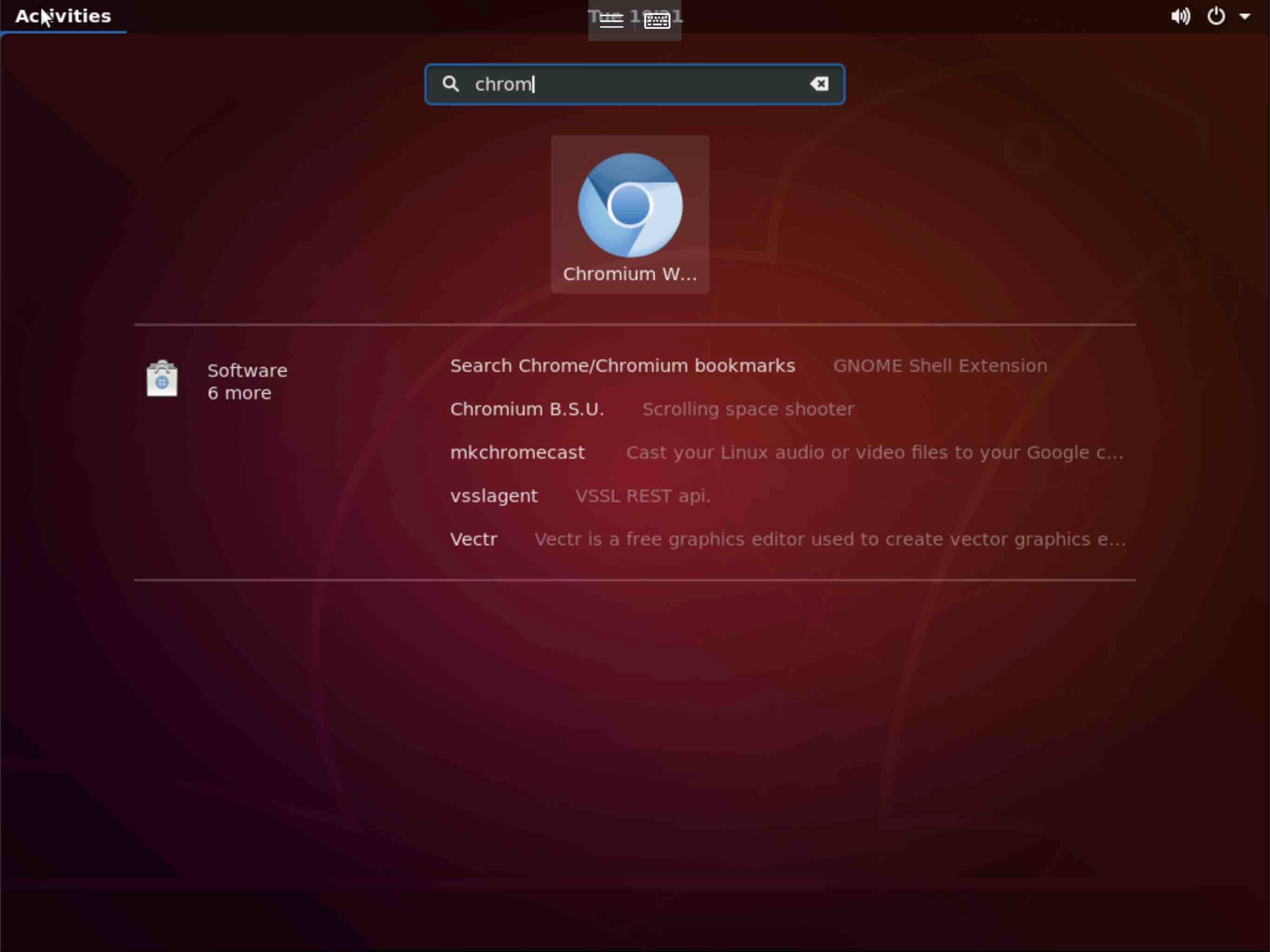Click the VSSL REST api description

tap(642, 496)
